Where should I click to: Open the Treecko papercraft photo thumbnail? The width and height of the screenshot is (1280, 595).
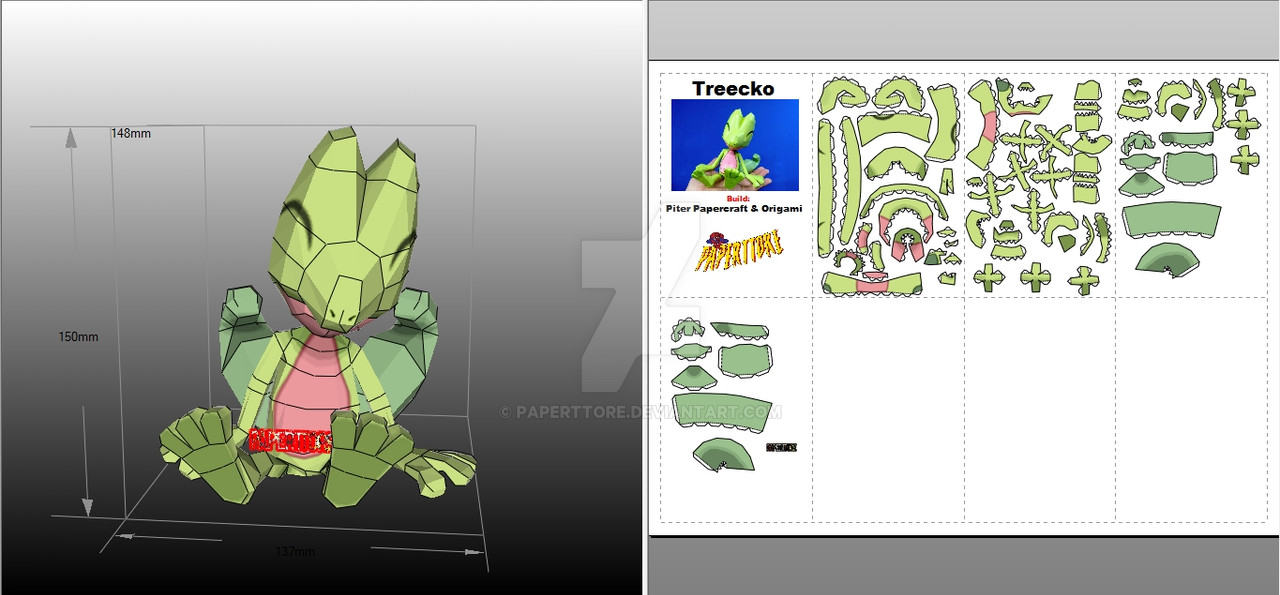[x=735, y=145]
